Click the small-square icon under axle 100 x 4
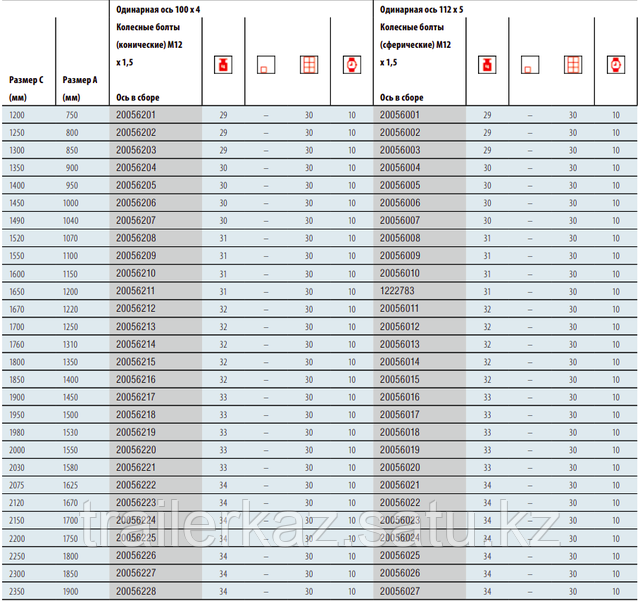 pyautogui.click(x=266, y=65)
